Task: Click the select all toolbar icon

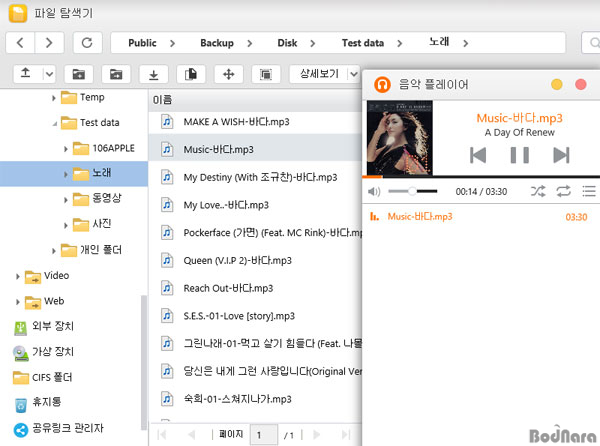Action: pyautogui.click(x=266, y=73)
